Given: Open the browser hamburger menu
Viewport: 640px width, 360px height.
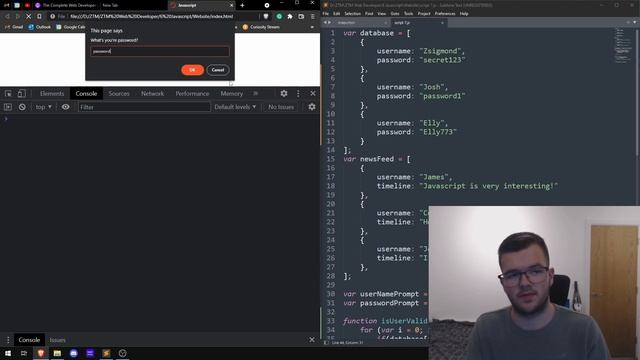Looking at the screenshot, I should (x=313, y=16).
